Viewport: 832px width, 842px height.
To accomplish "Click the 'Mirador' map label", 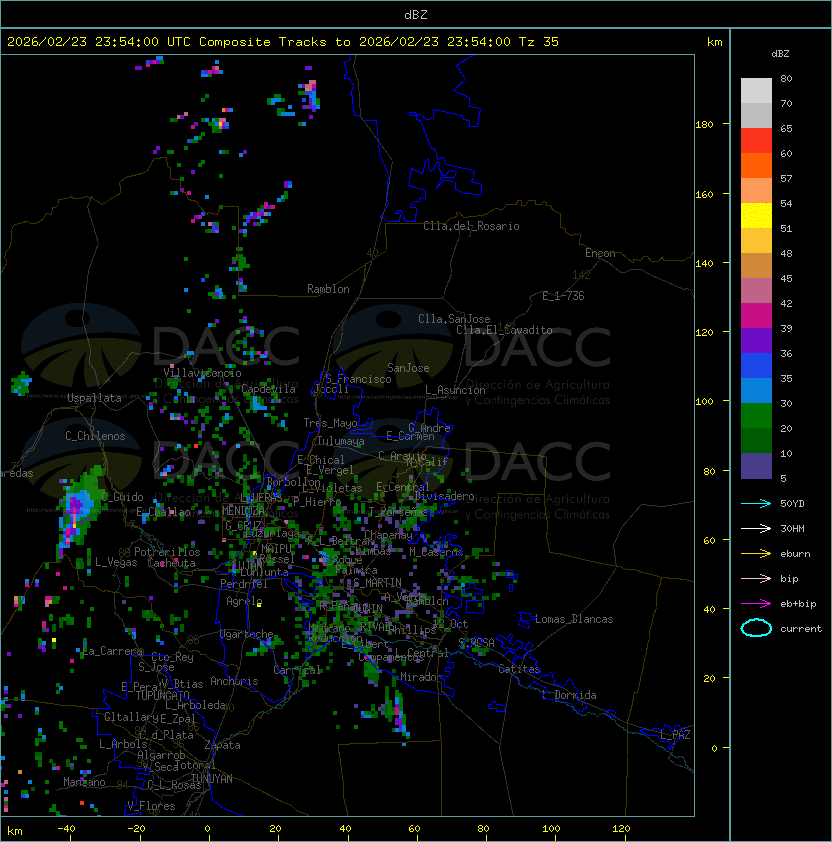I will pos(422,677).
